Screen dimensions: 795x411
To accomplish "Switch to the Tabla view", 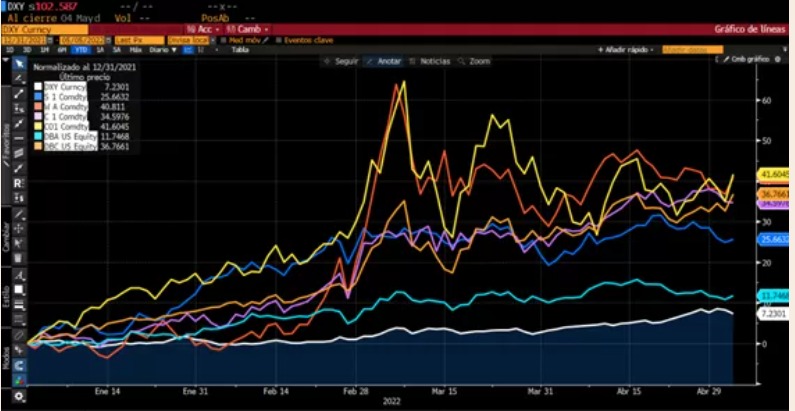I will (x=240, y=49).
